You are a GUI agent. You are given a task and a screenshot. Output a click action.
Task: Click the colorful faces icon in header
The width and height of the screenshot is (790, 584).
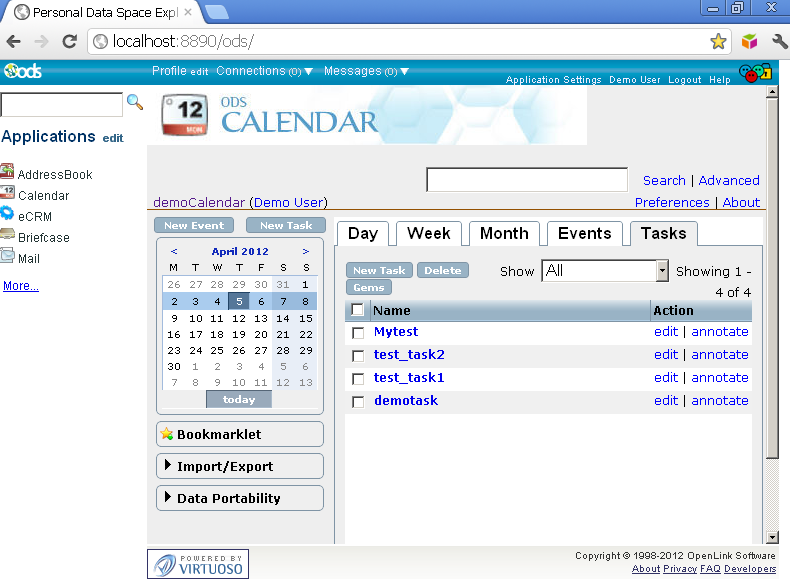pos(755,73)
